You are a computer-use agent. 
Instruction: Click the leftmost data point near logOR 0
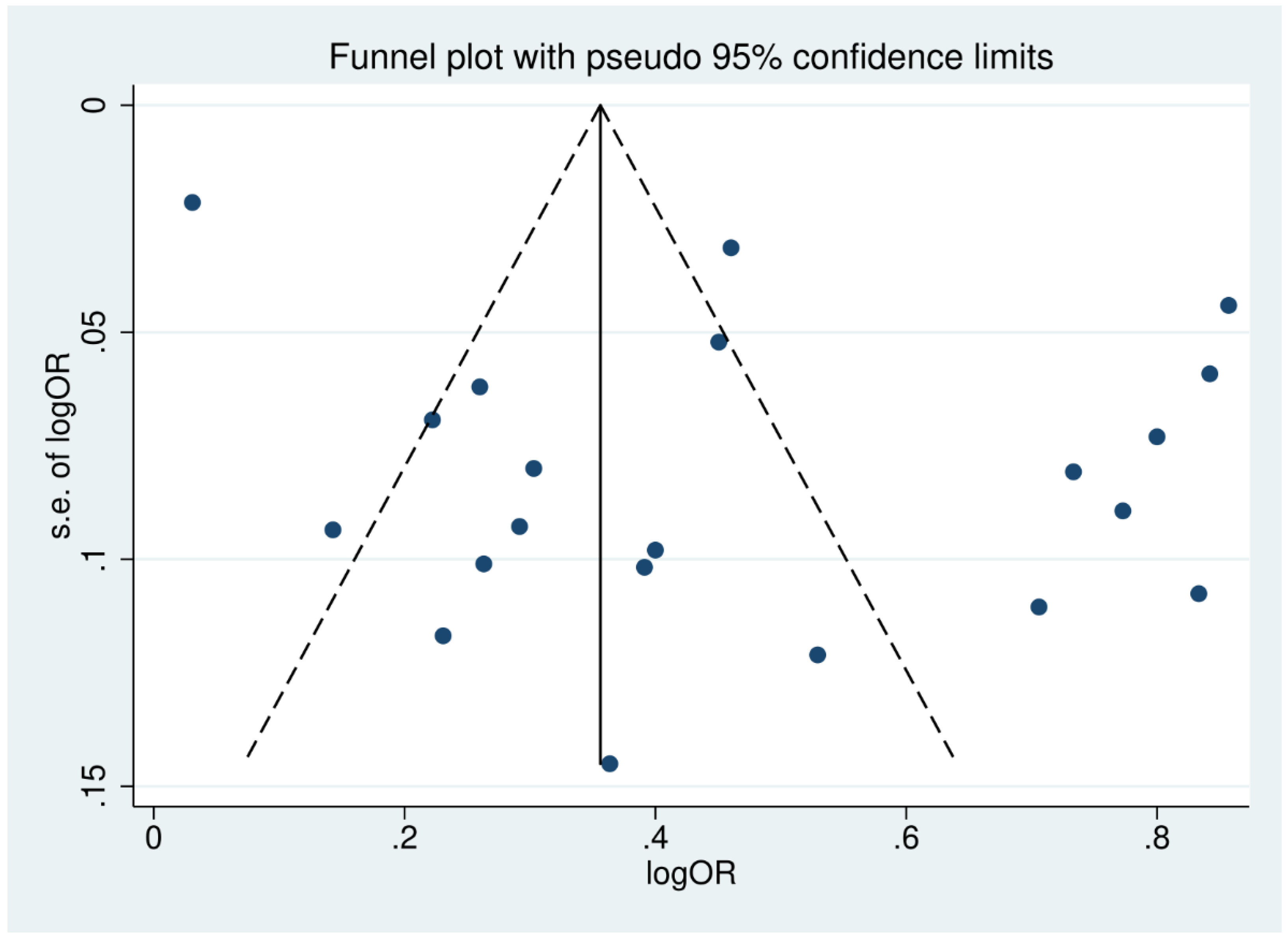click(192, 203)
